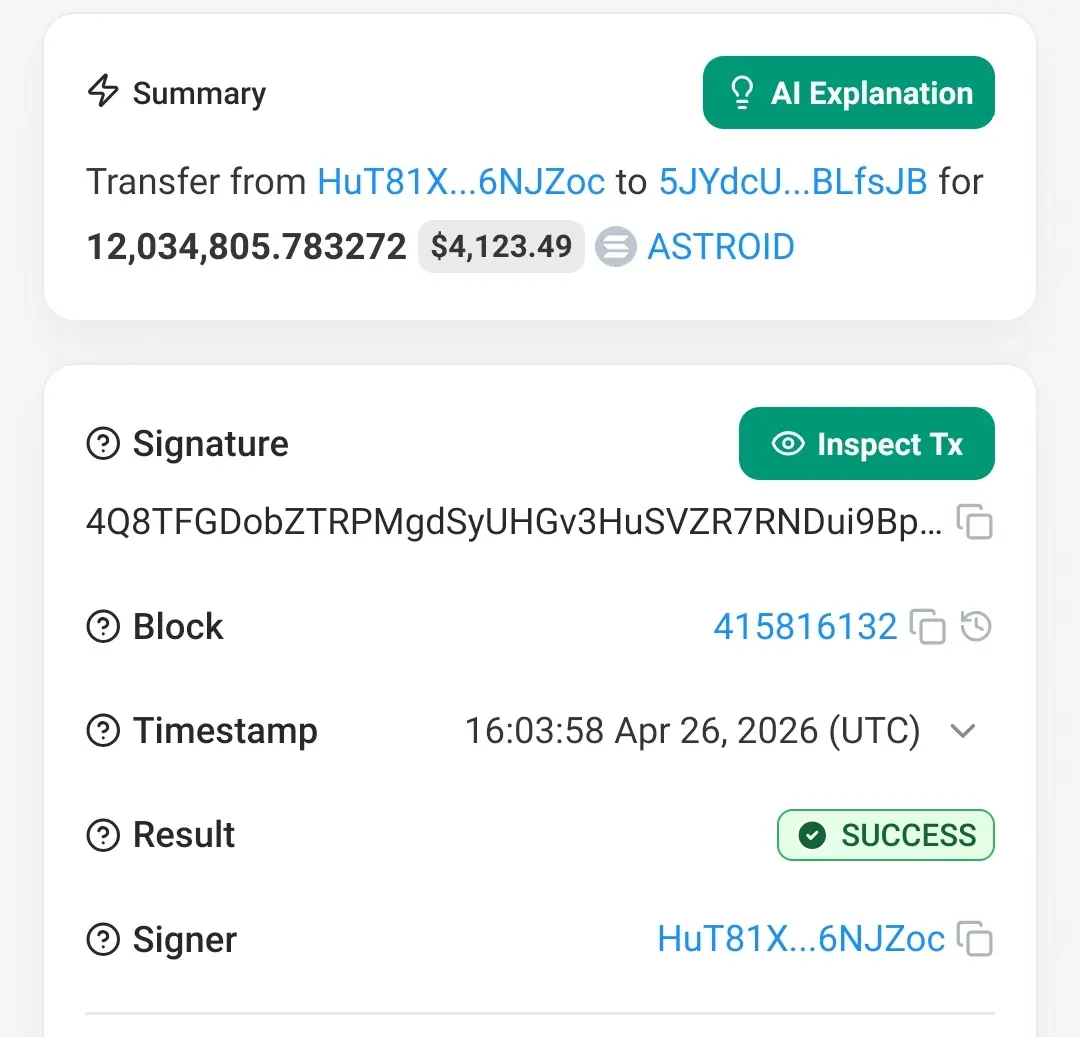The height and width of the screenshot is (1037, 1080).
Task: Open sender address HuT81X...6NJZoc in summary
Action: tap(461, 182)
